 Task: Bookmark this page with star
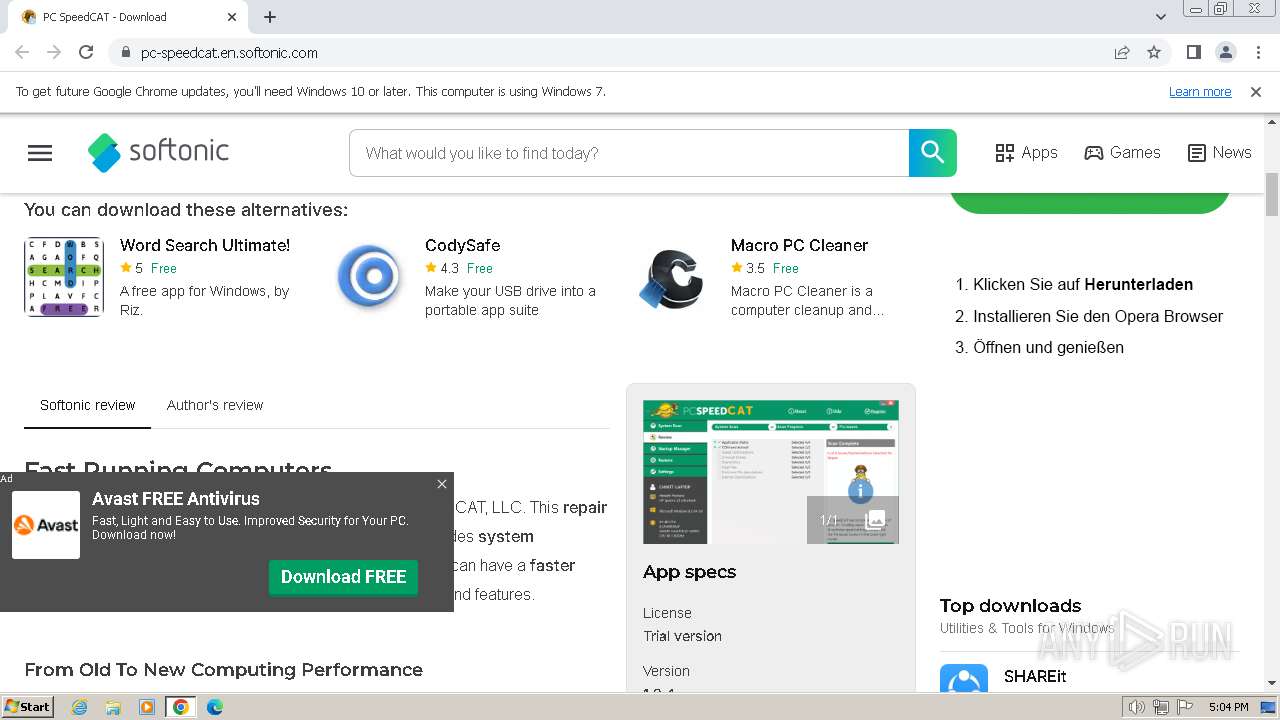(x=1154, y=52)
